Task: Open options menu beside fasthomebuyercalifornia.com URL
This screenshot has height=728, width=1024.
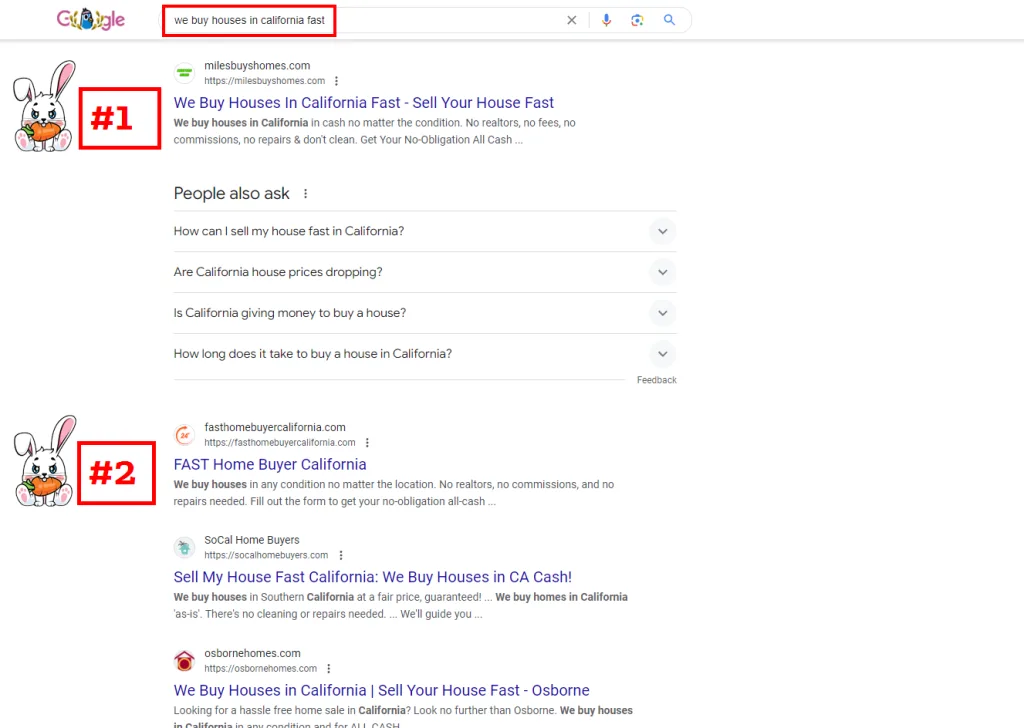Action: click(x=367, y=443)
